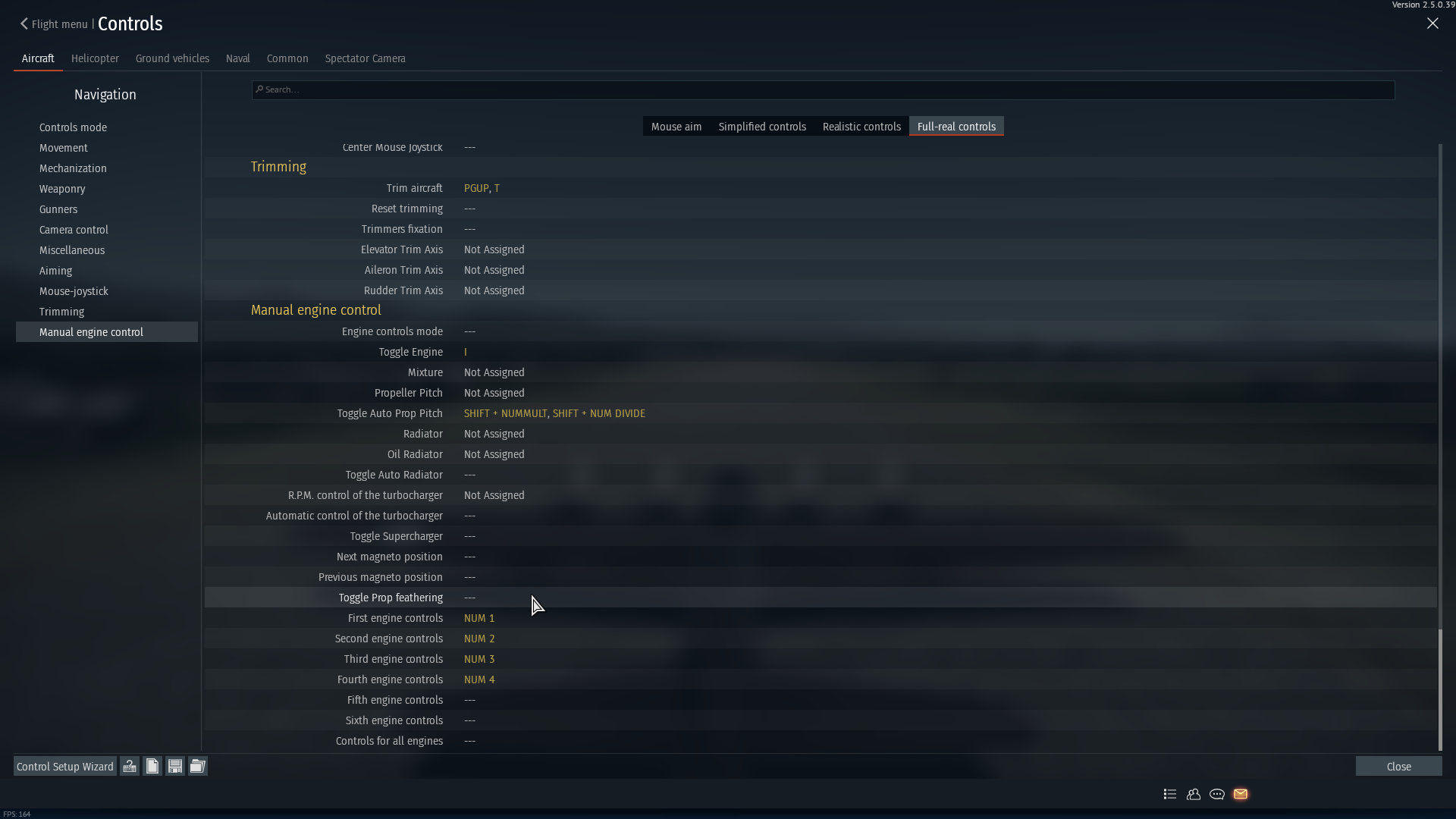The image size is (1456, 819).
Task: Click the copy controls icon
Action: [151, 766]
